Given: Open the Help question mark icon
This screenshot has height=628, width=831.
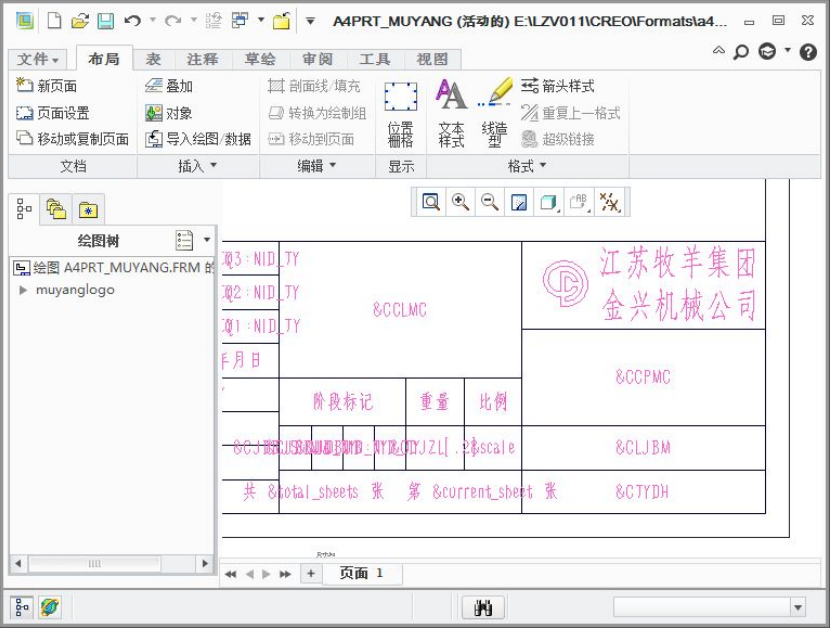Looking at the screenshot, I should point(808,51).
